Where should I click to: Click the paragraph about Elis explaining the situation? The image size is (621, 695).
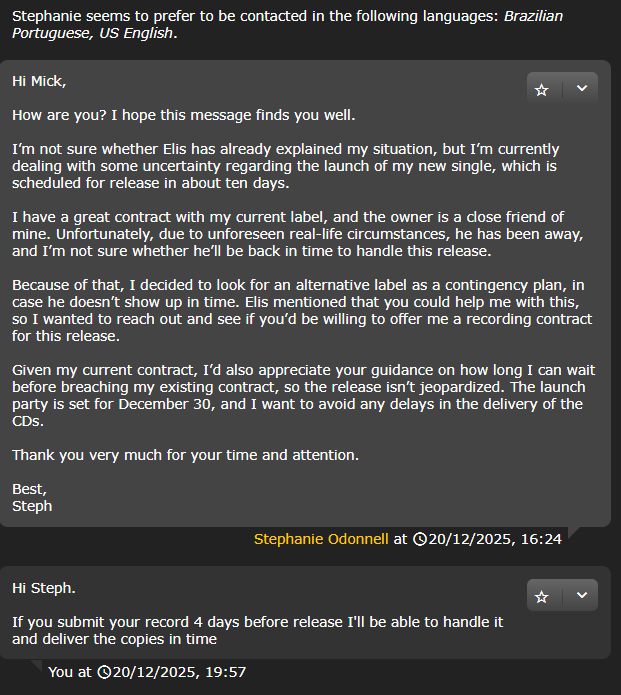[x=285, y=166]
